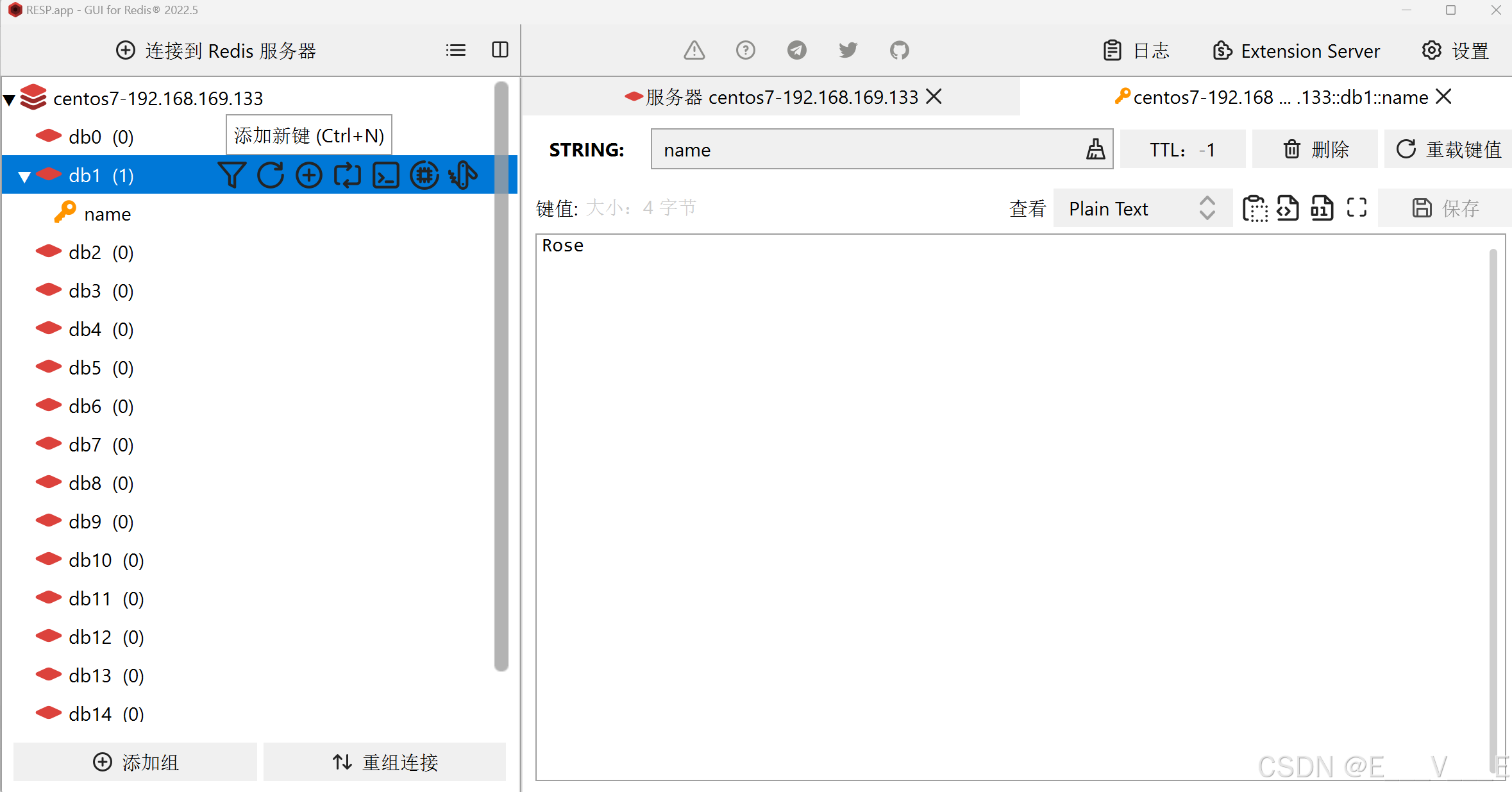This screenshot has height=792, width=1512.
Task: Click the 删除 delete key button
Action: (x=1315, y=149)
